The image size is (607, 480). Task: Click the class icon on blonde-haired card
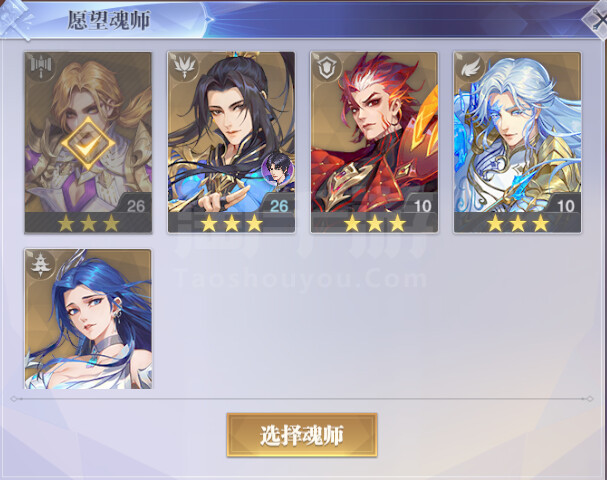pos(41,68)
